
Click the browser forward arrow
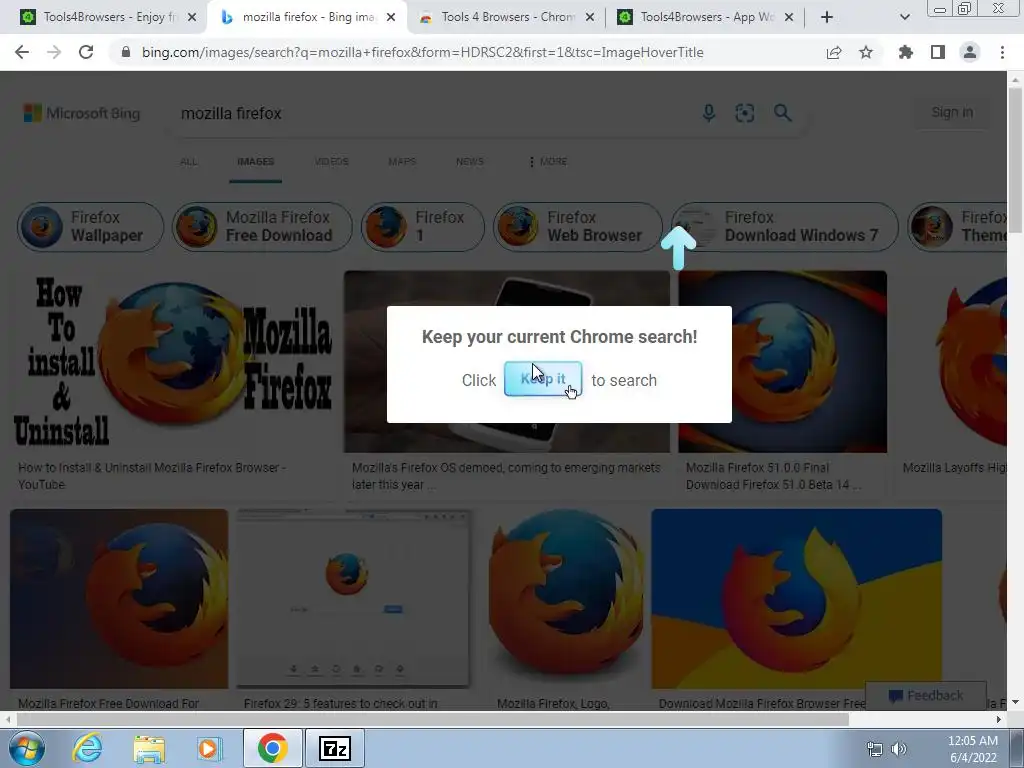click(x=54, y=52)
